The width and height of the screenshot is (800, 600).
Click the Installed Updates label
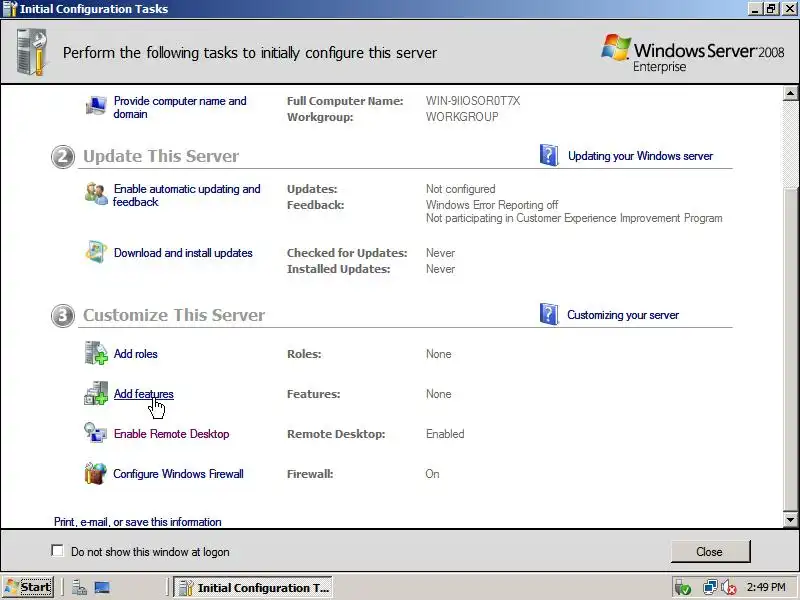point(338,269)
